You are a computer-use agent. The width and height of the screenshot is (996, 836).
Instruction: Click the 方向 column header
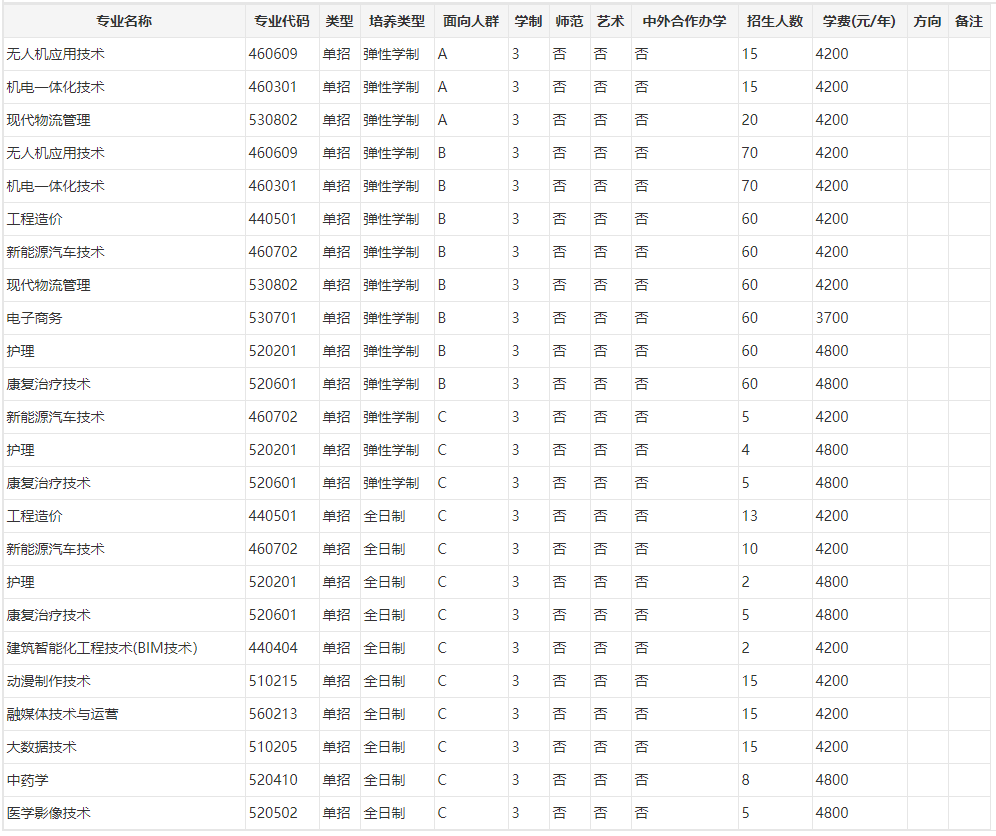(927, 21)
